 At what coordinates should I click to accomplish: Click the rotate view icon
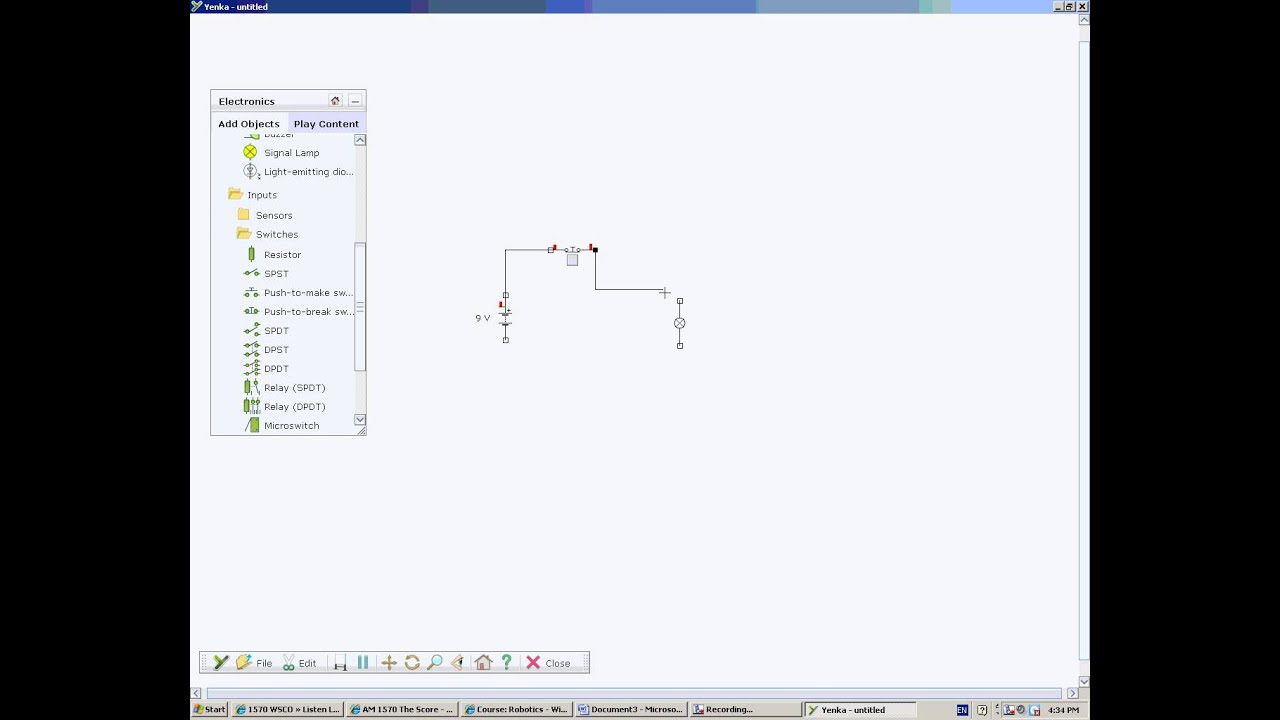click(x=412, y=663)
